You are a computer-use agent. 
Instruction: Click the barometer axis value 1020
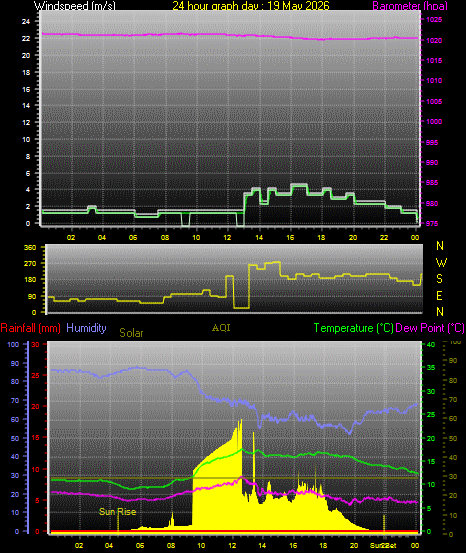point(434,41)
